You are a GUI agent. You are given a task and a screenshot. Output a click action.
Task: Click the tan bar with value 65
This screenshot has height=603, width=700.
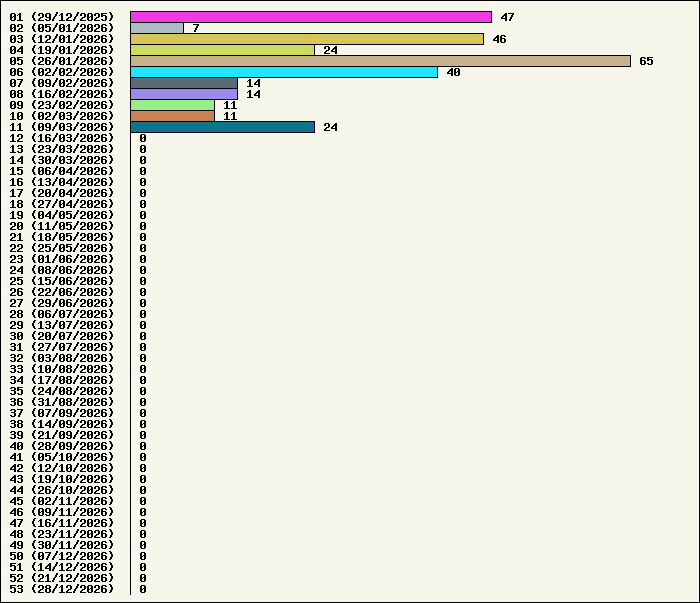(x=380, y=61)
